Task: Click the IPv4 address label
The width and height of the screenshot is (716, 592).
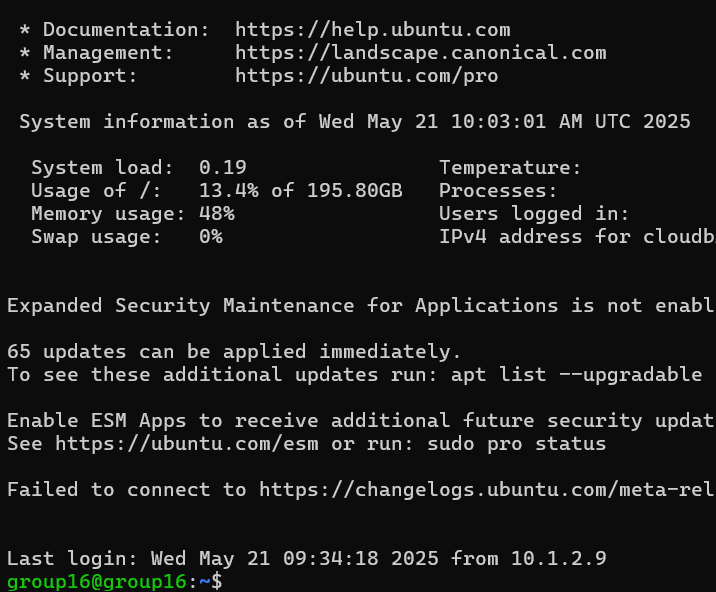Action: coord(577,237)
